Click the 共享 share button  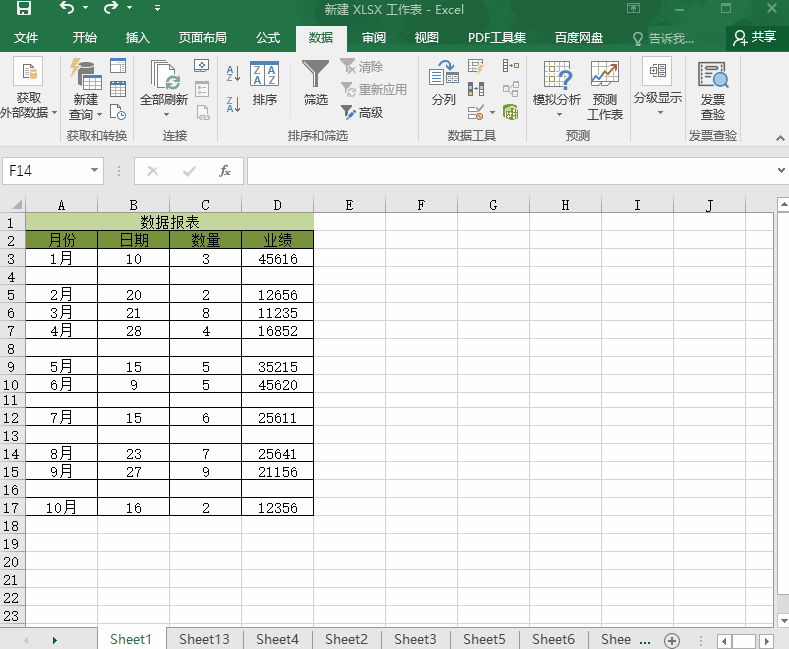754,38
